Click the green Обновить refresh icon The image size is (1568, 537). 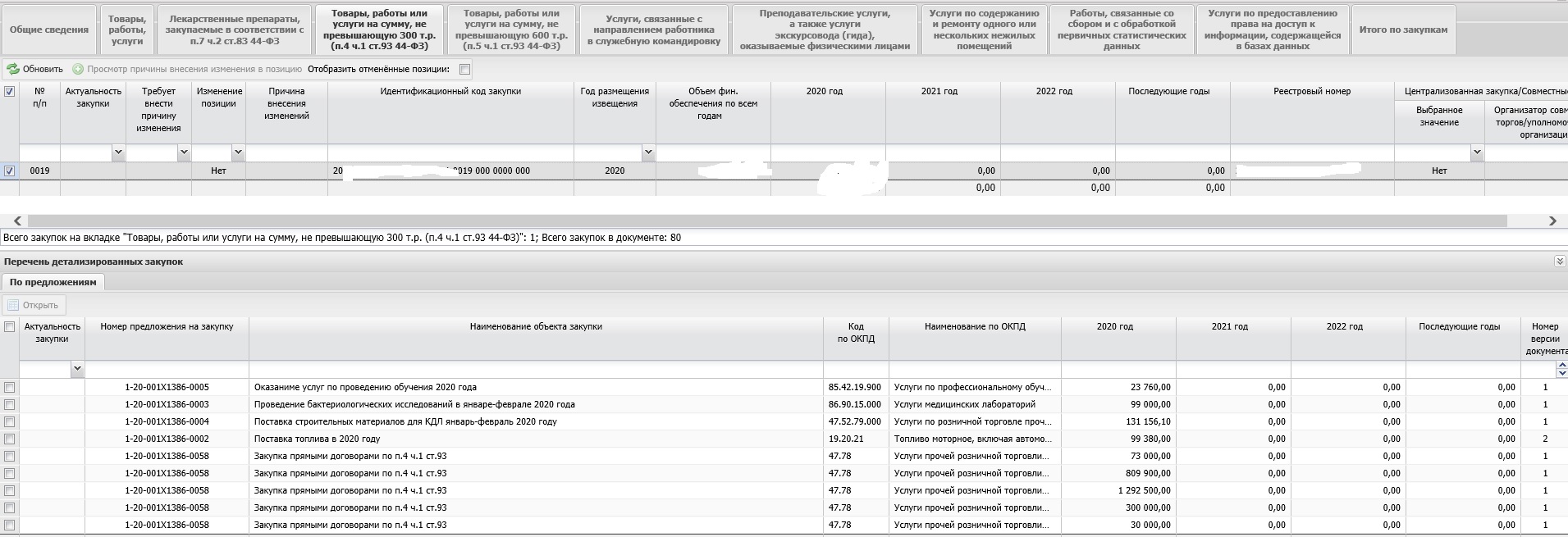(x=13, y=70)
